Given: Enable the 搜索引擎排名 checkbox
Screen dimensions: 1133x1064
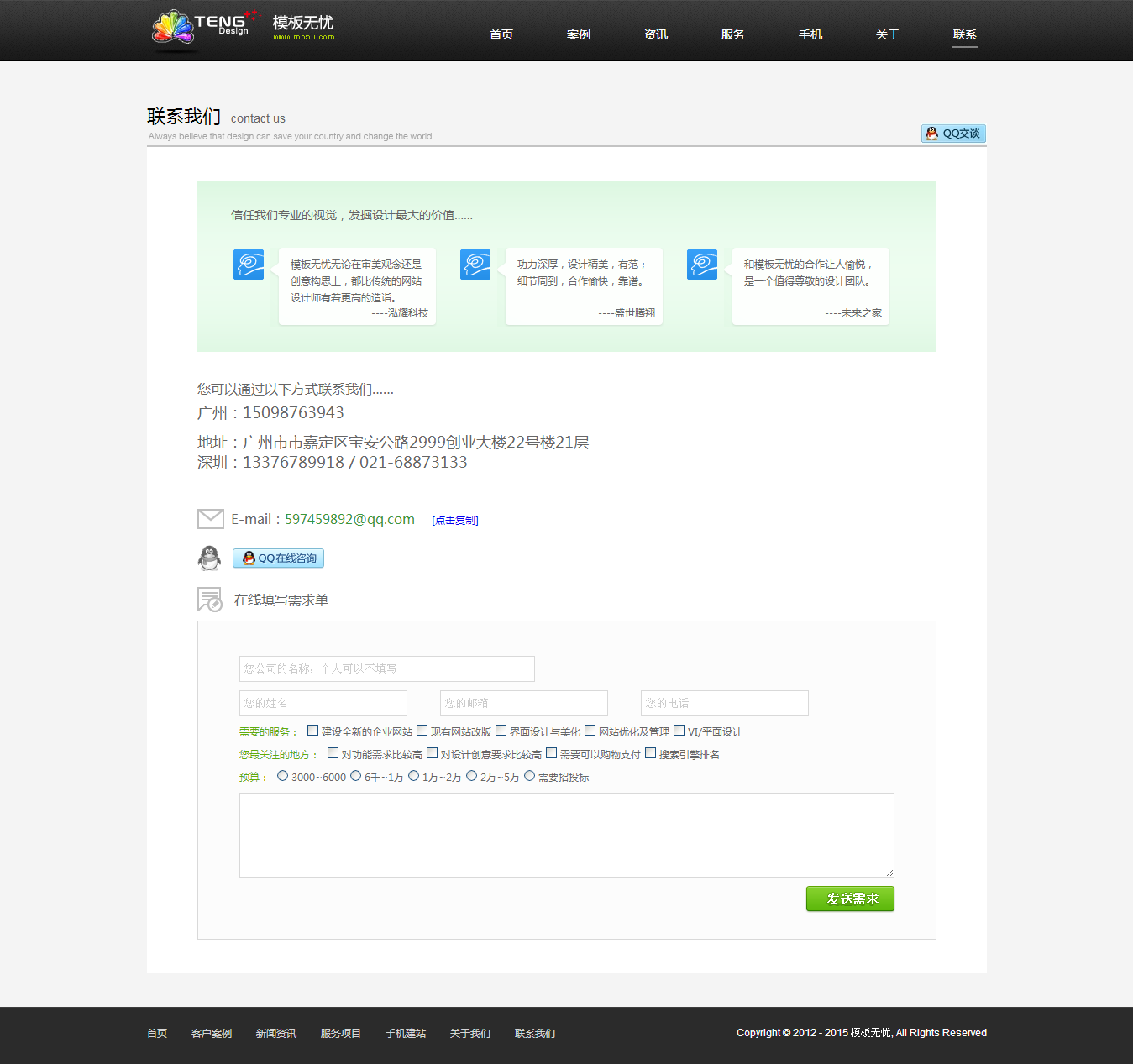Looking at the screenshot, I should point(651,753).
